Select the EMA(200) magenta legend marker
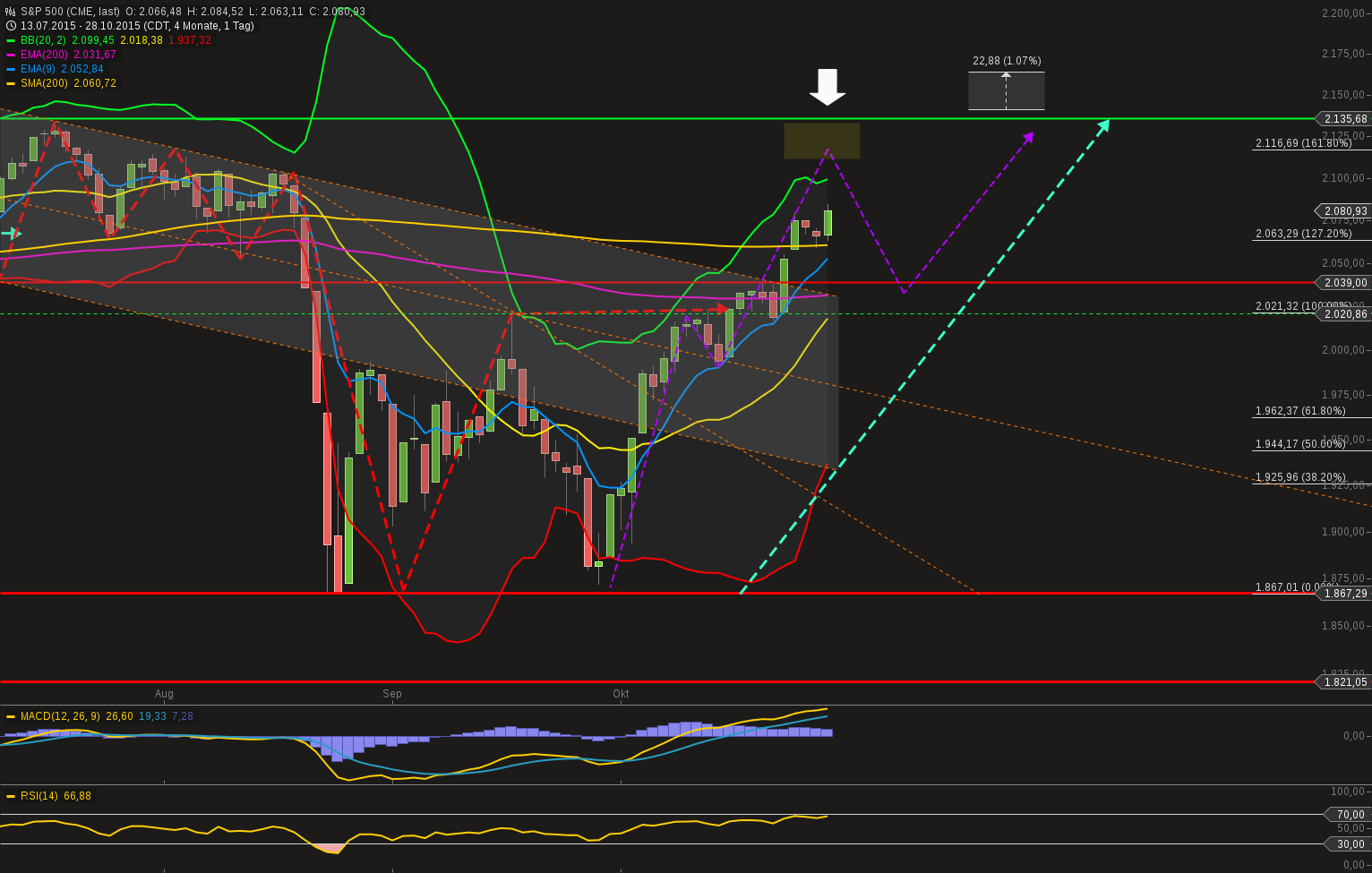 [11, 55]
